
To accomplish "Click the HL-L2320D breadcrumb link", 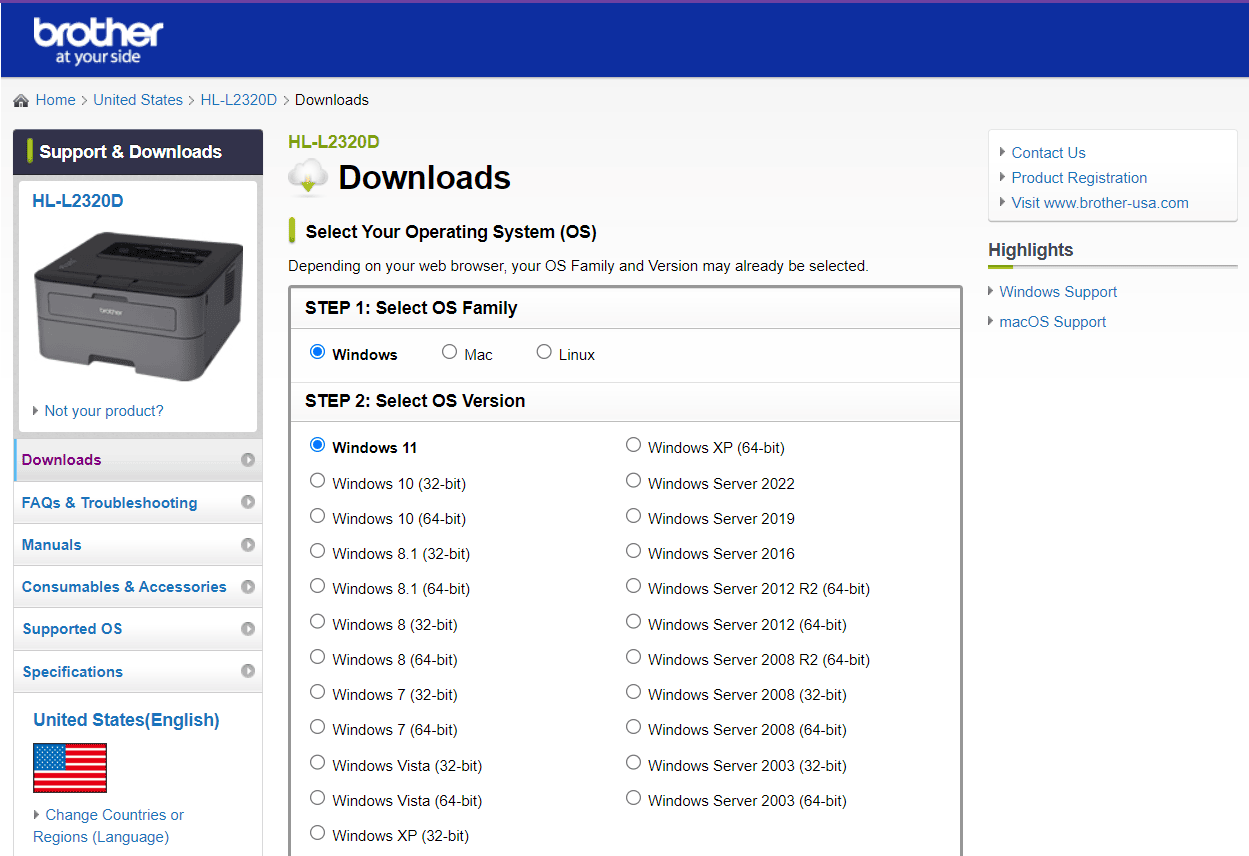I will 239,99.
